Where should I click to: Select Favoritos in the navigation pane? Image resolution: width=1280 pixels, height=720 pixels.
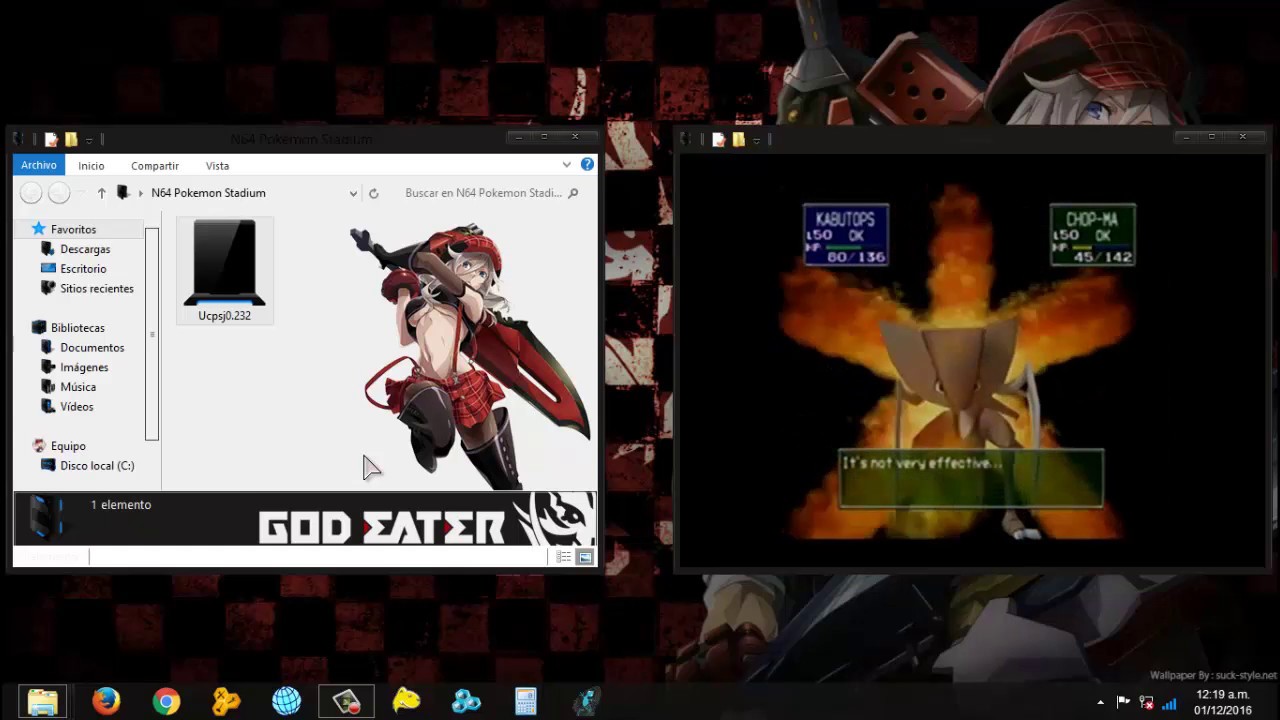point(73,229)
